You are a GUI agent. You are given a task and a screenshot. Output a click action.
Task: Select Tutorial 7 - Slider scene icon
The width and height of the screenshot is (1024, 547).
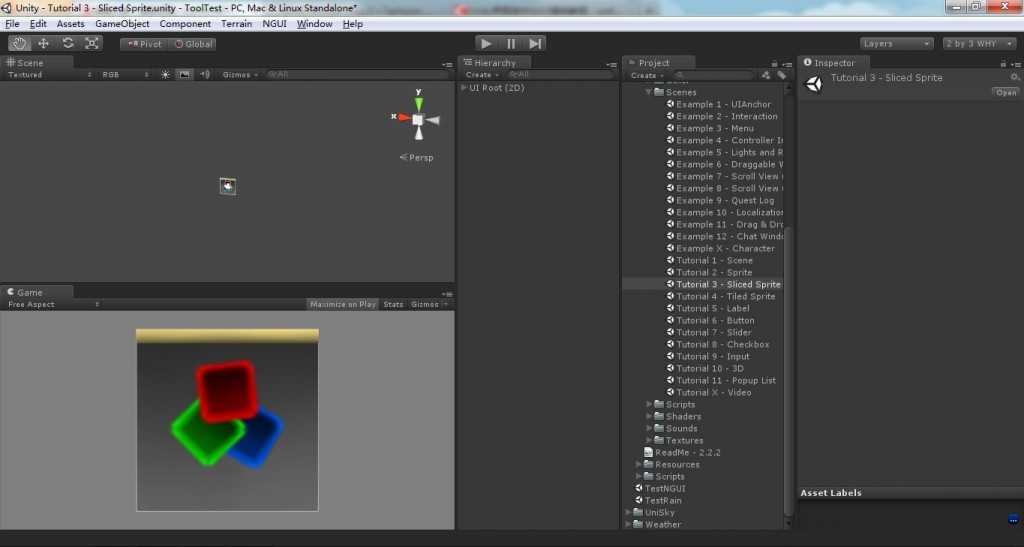click(x=670, y=332)
